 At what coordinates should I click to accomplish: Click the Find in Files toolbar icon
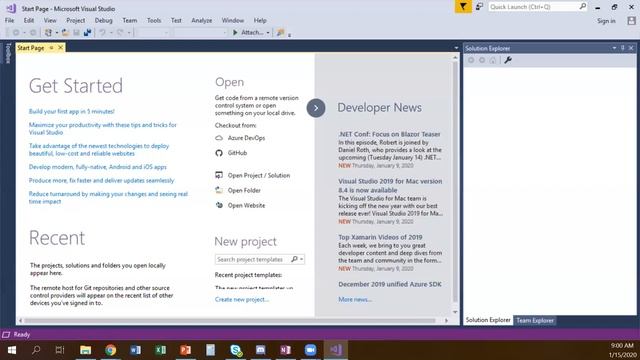tap(280, 33)
